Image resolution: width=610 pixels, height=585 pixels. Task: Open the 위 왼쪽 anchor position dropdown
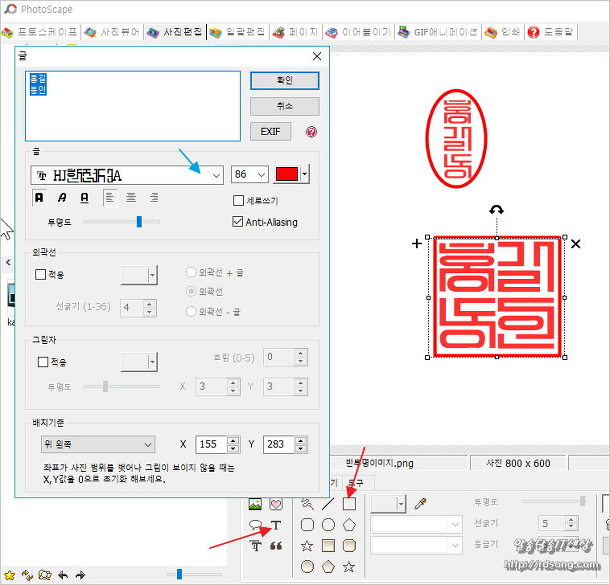pyautogui.click(x=93, y=444)
